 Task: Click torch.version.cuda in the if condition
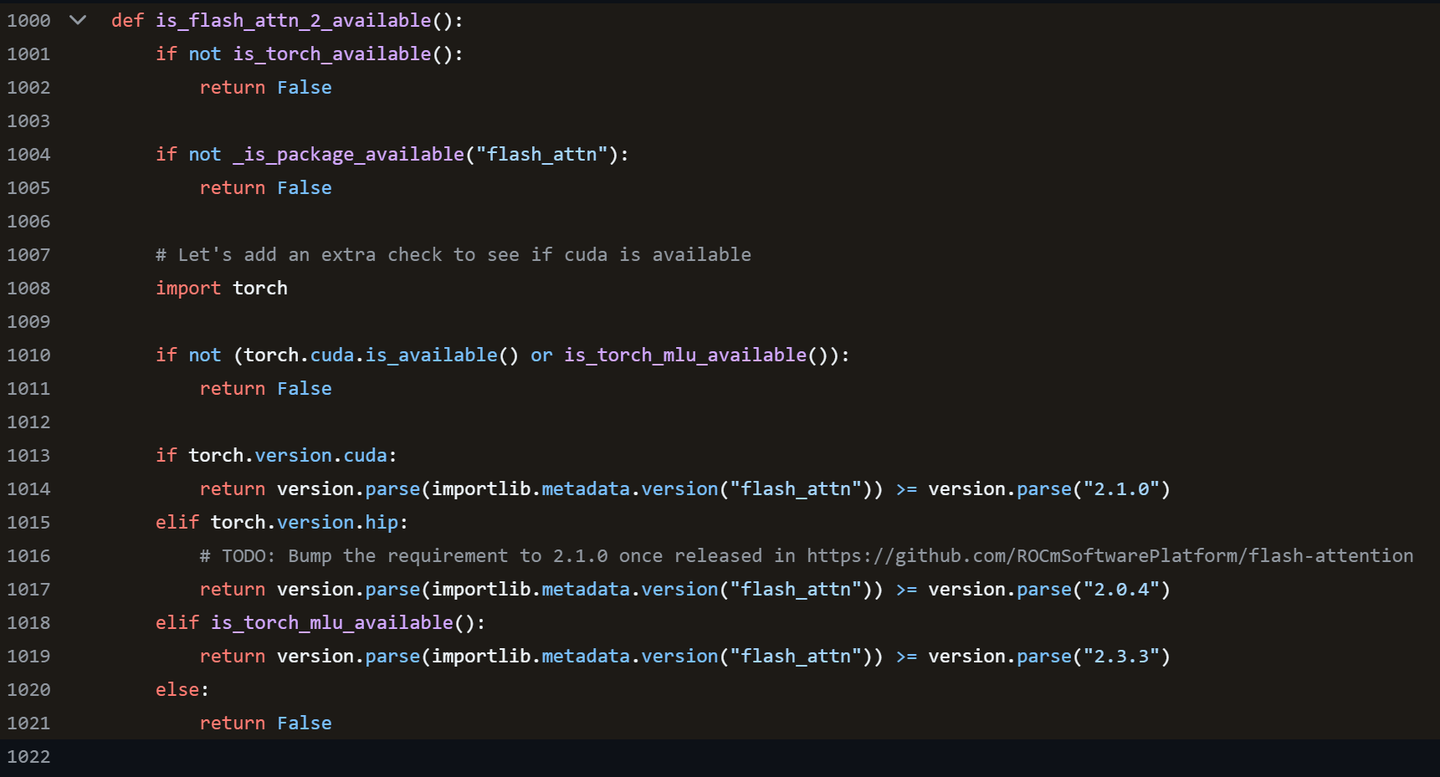click(x=290, y=455)
